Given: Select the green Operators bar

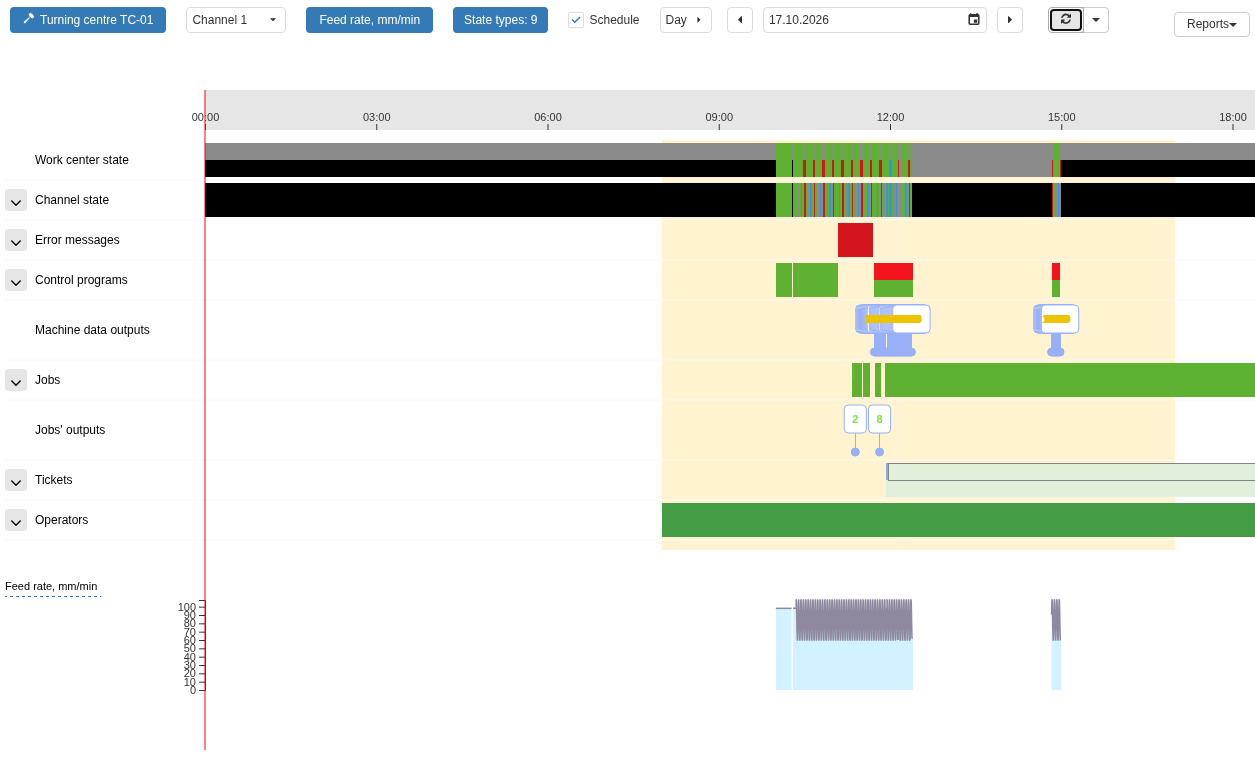Looking at the screenshot, I should coord(958,520).
